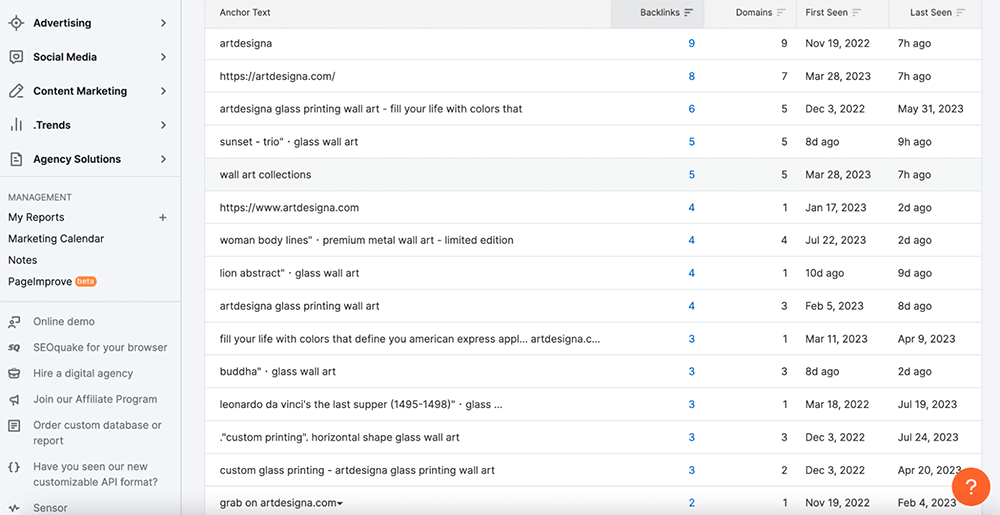The height and width of the screenshot is (515, 1000).
Task: Click Last Seen date May 31, 2023
Action: click(930, 109)
